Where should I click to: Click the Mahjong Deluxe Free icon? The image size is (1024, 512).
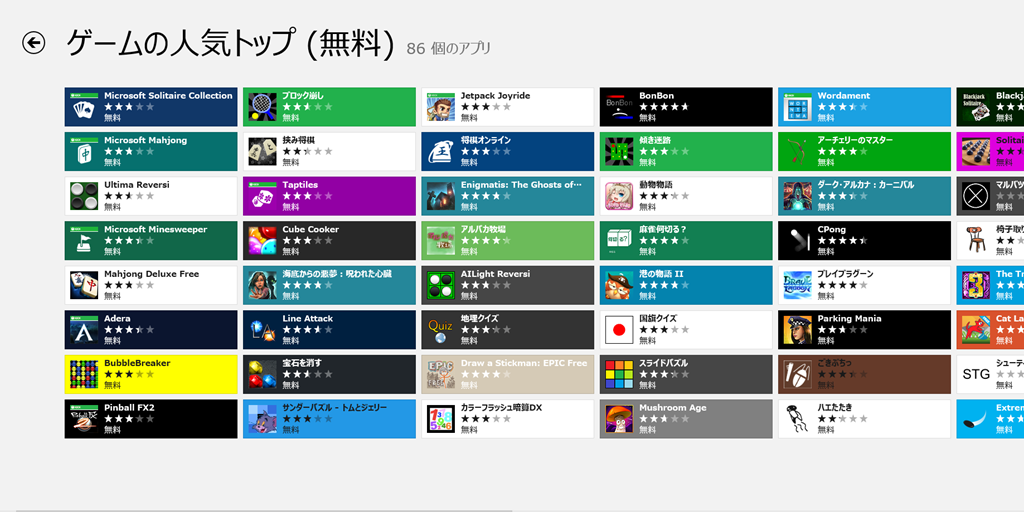[x=84, y=285]
